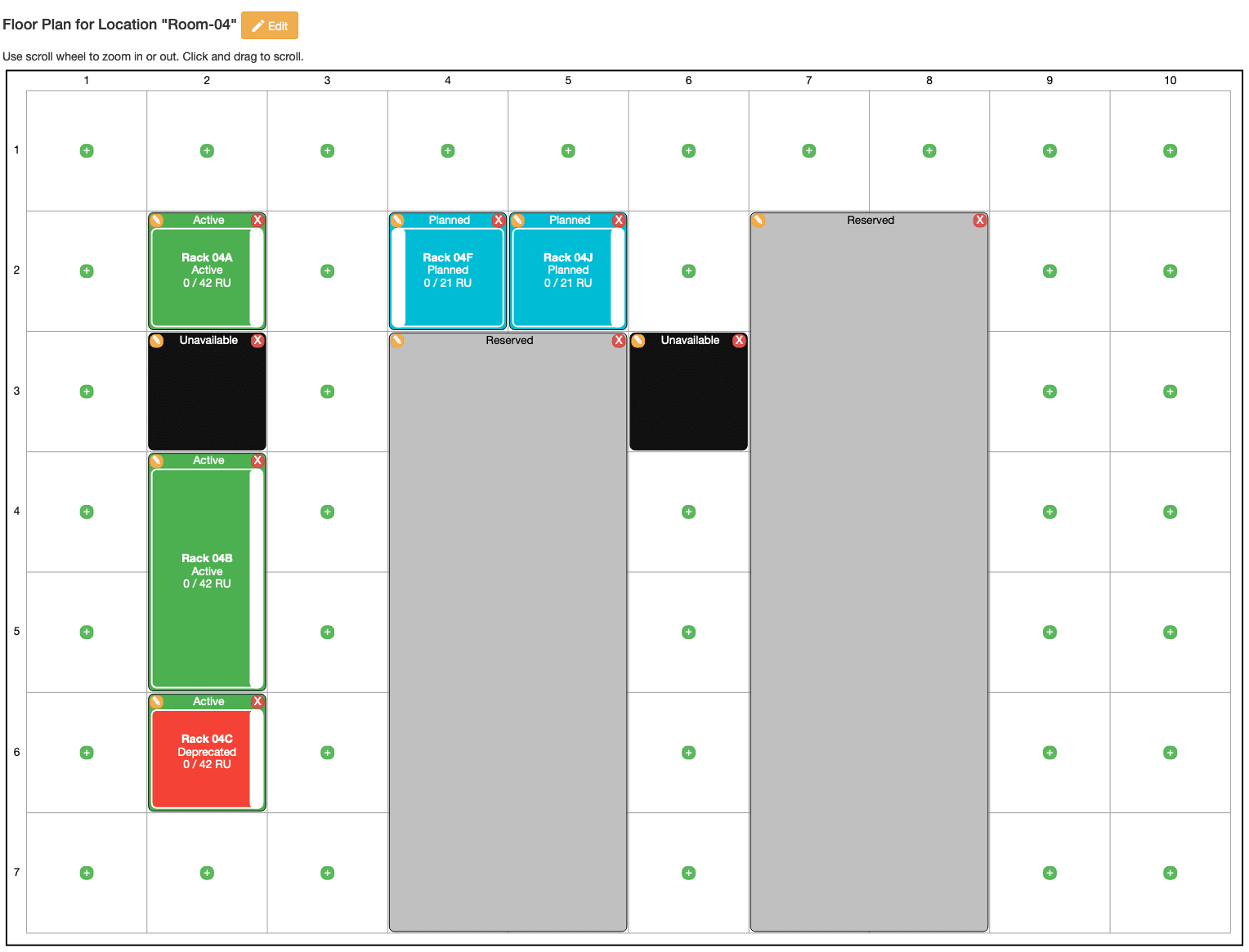The image size is (1249, 952).
Task: Add tile at column 10, row 3
Action: tap(1171, 391)
